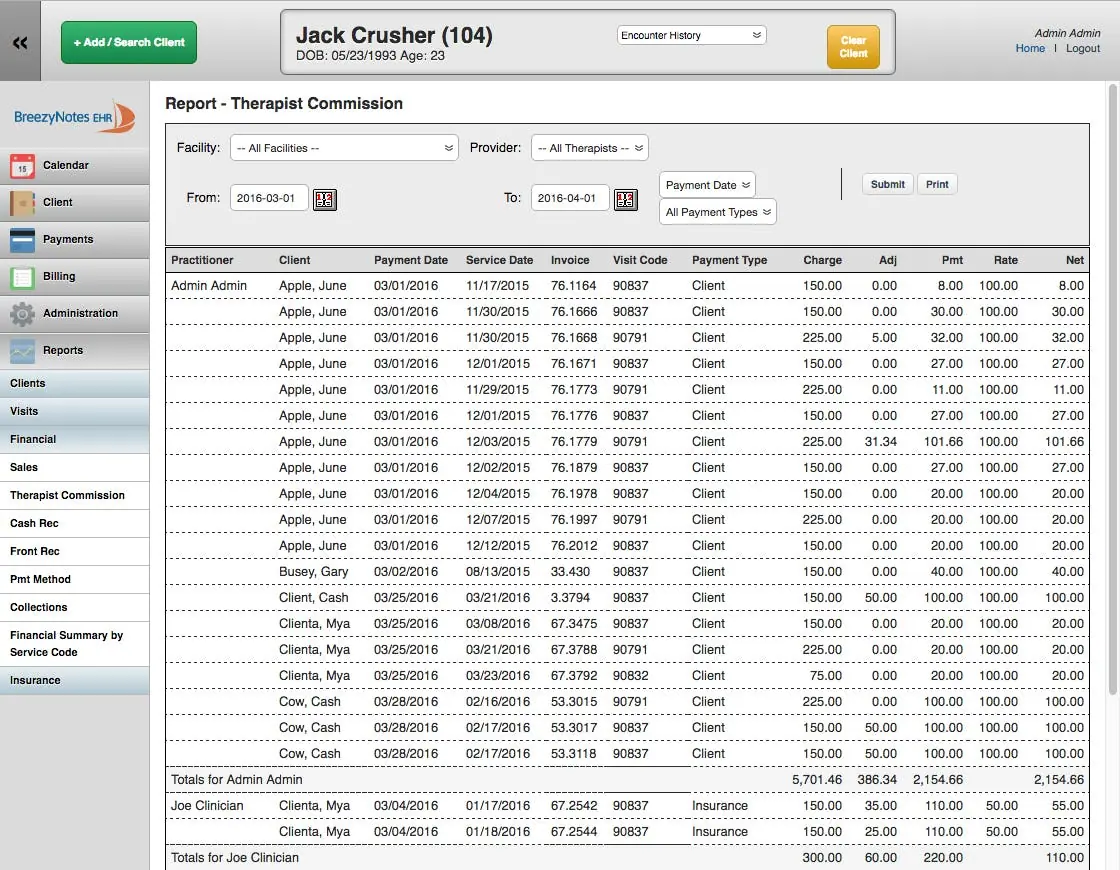Select the Billing icon in sidebar

click(22, 277)
